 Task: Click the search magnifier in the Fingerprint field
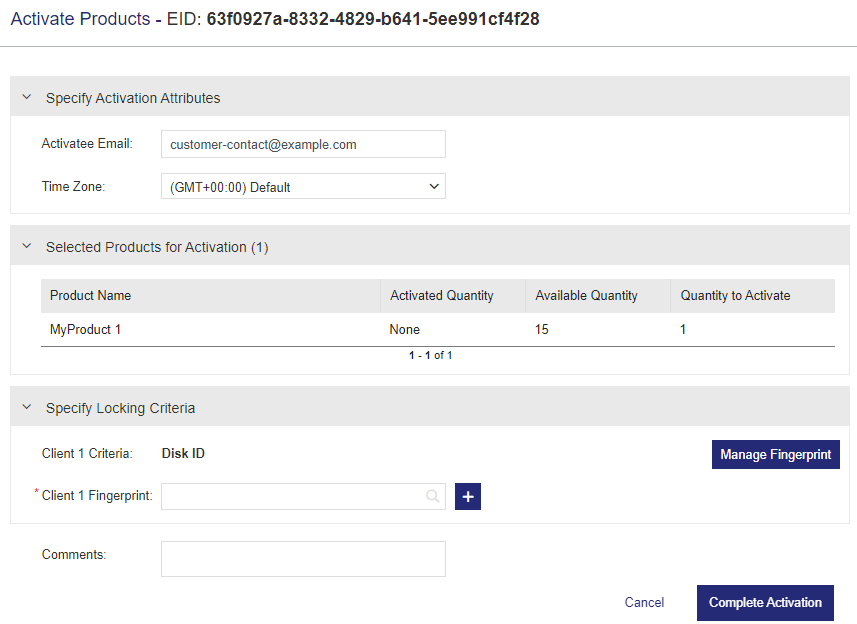click(x=432, y=496)
